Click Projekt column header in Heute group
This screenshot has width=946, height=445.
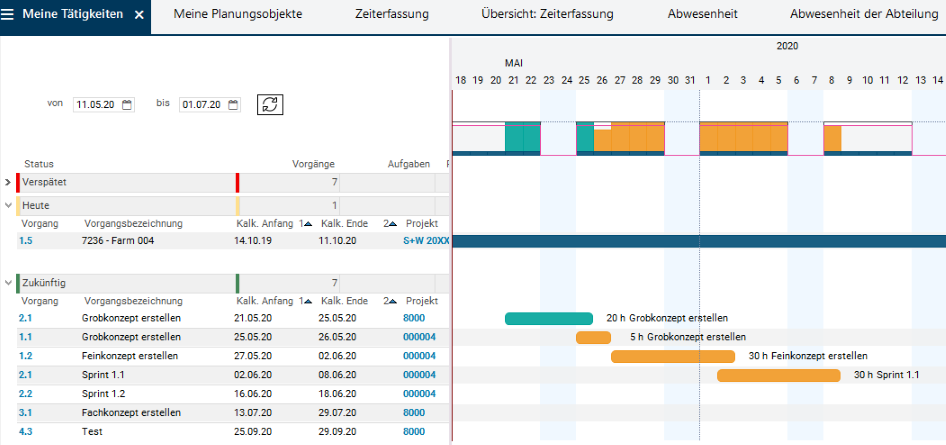point(422,224)
